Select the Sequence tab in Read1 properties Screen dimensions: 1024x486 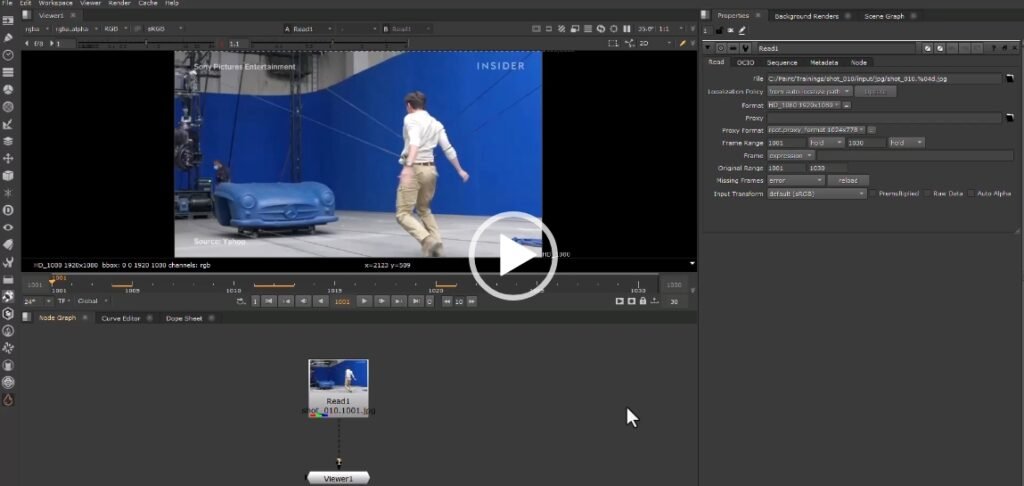782,63
